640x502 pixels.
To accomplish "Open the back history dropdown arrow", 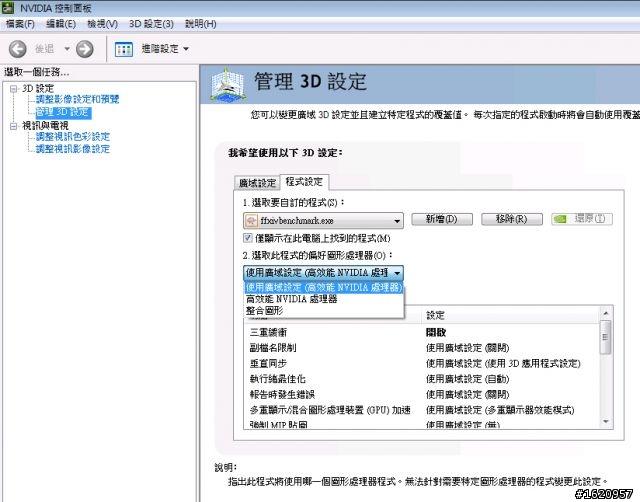I will click(x=67, y=49).
